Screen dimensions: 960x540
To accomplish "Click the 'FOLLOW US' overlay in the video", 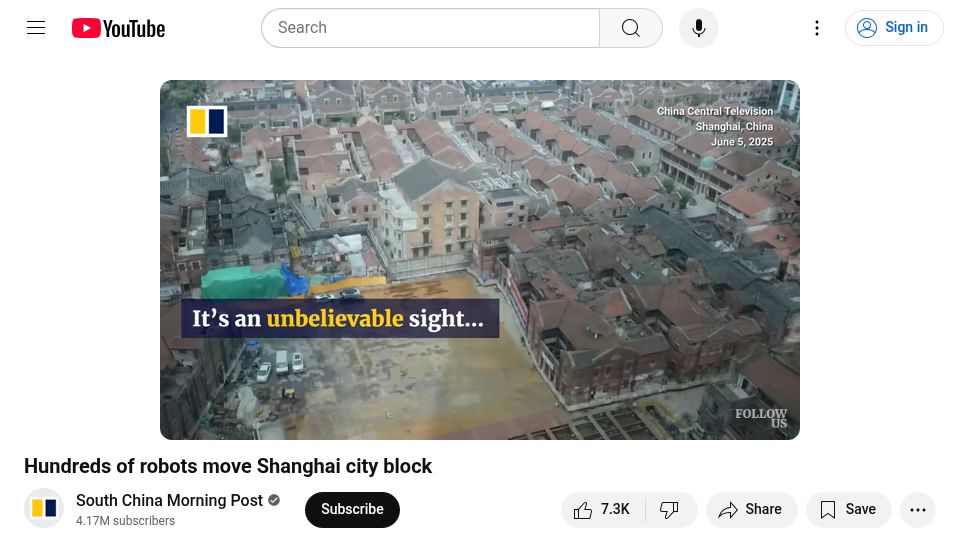I will click(761, 418).
